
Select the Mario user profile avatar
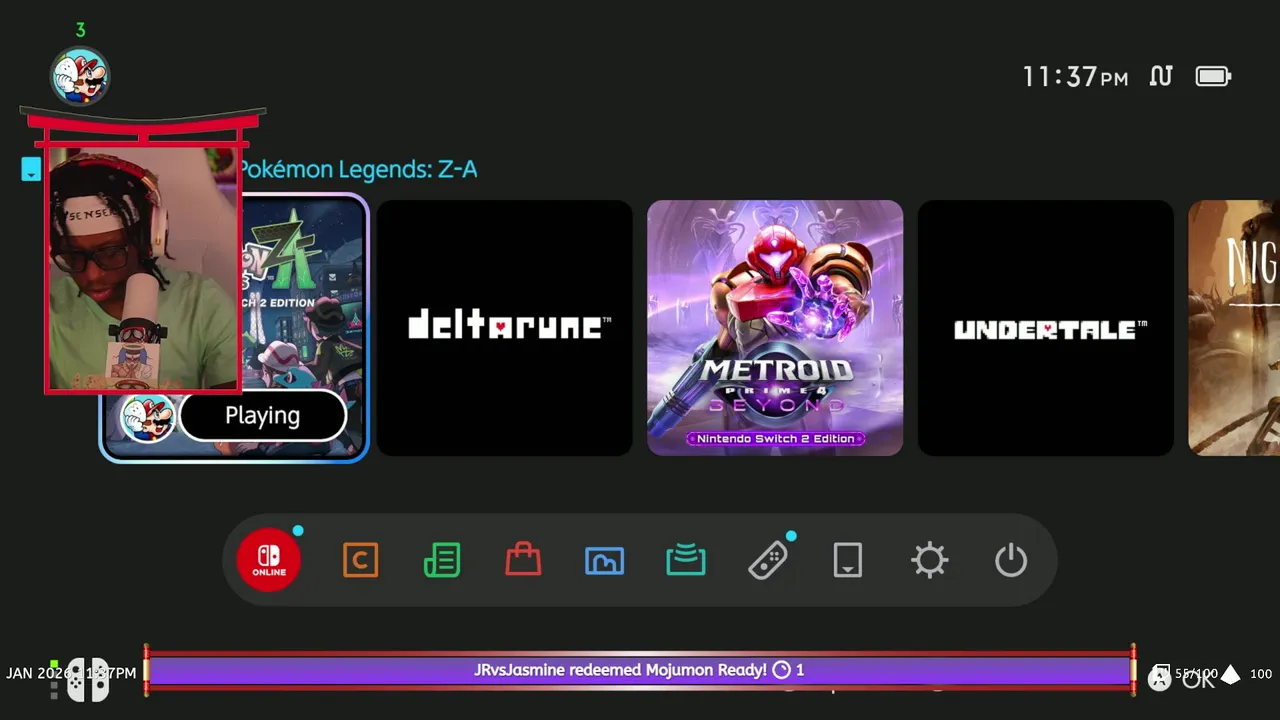(80, 75)
